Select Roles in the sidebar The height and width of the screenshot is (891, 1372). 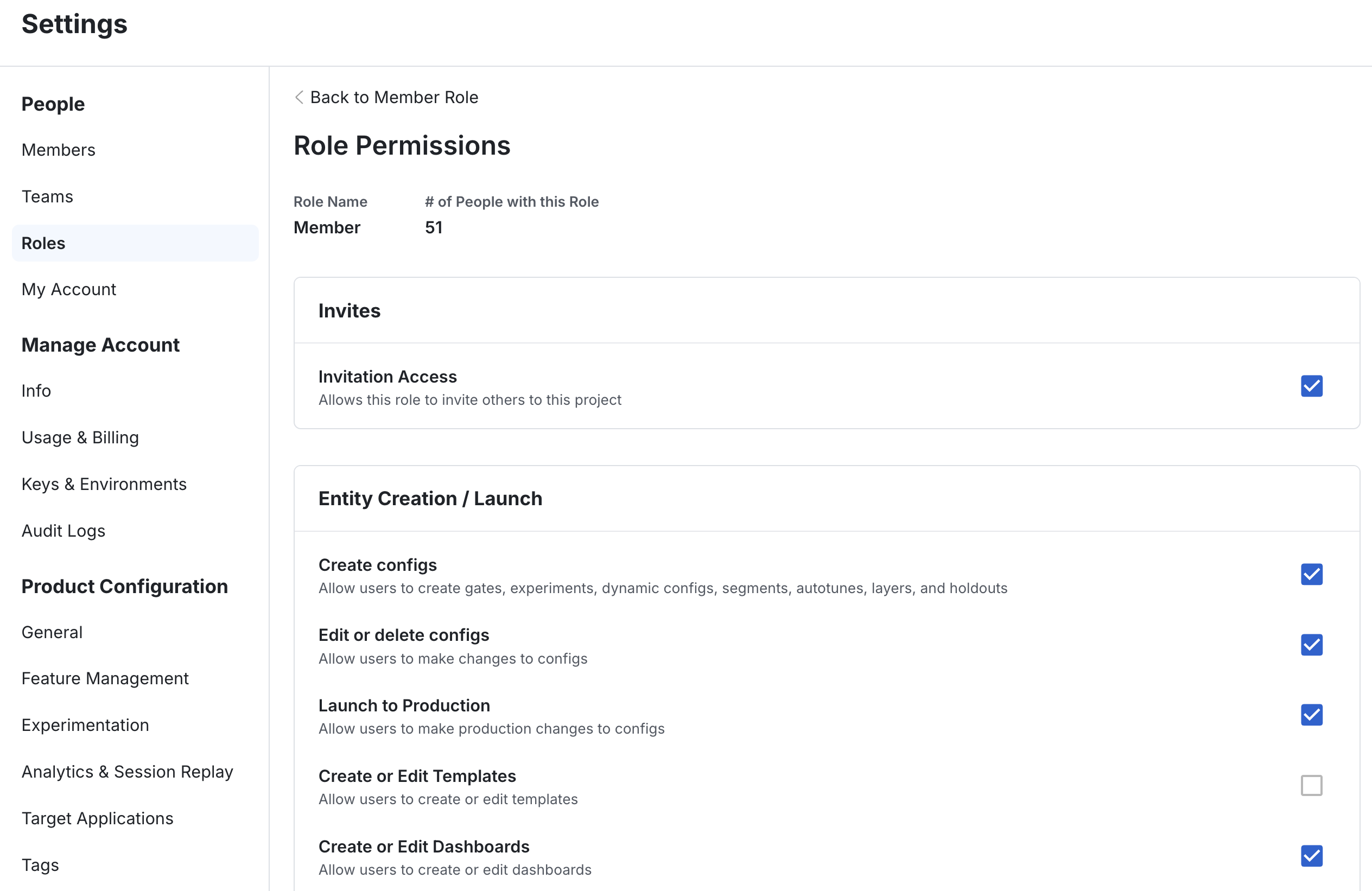pos(136,243)
